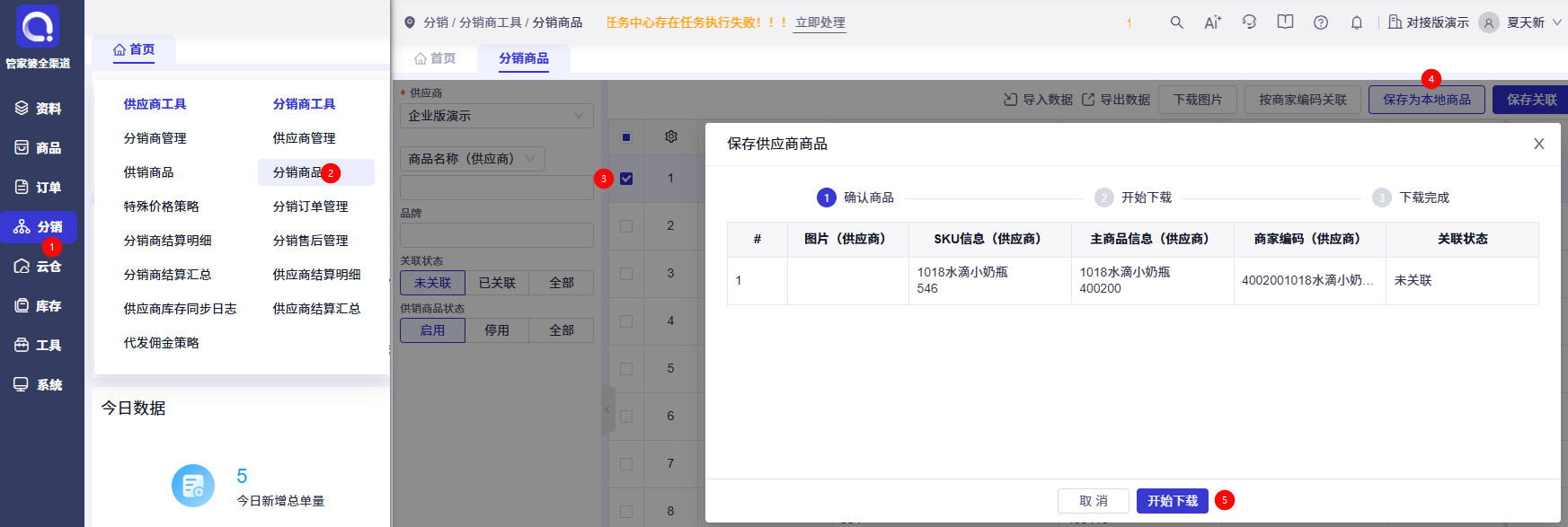
Task: Check the row 2 checkbox
Action: click(626, 226)
